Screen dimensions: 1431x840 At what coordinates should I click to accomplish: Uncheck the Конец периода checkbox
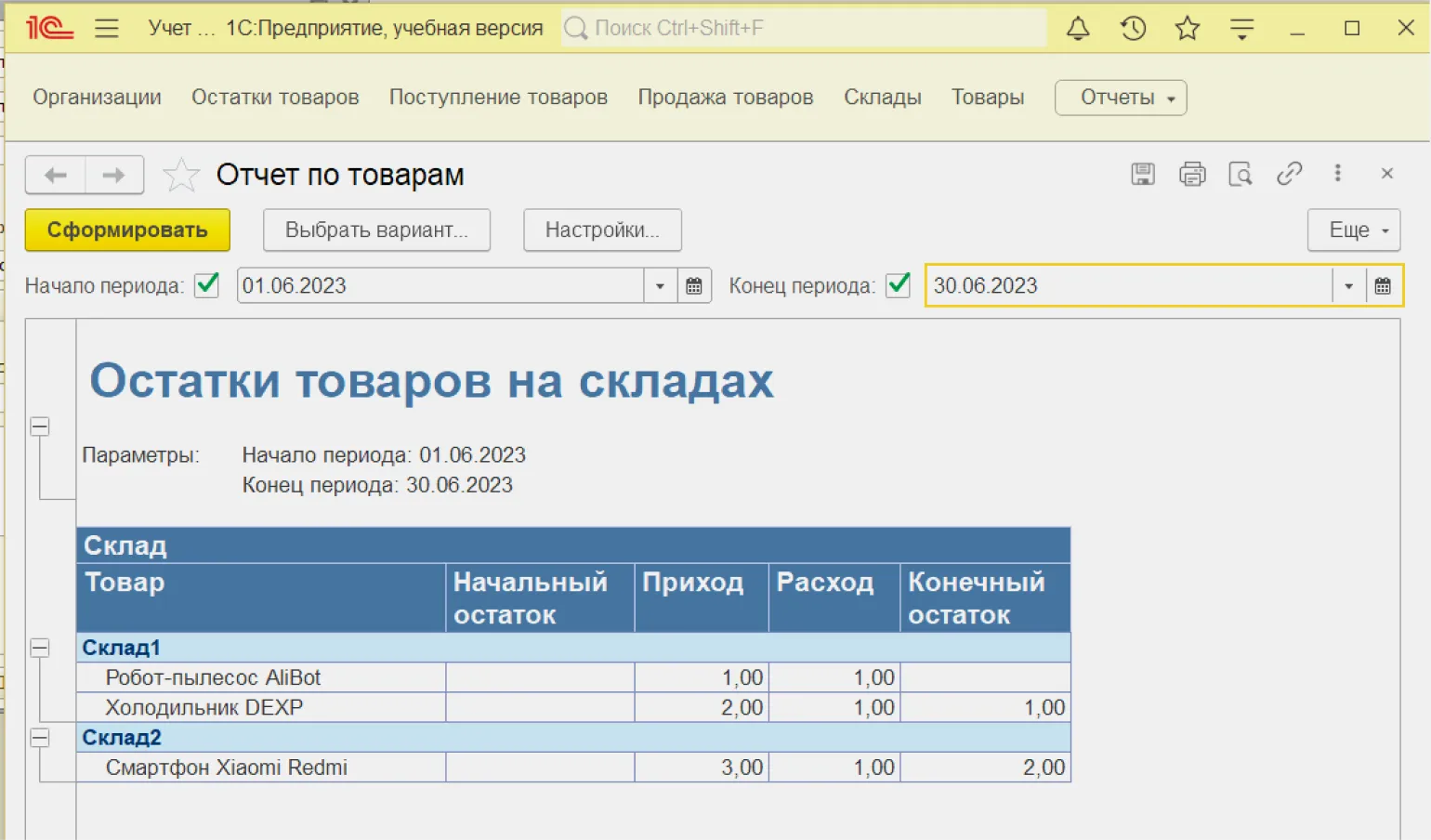click(x=898, y=285)
